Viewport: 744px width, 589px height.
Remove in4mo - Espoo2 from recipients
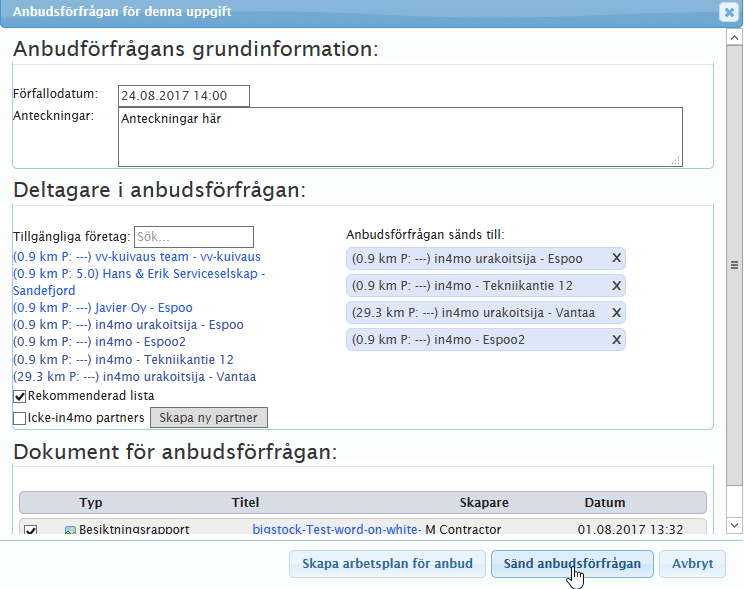point(616,340)
